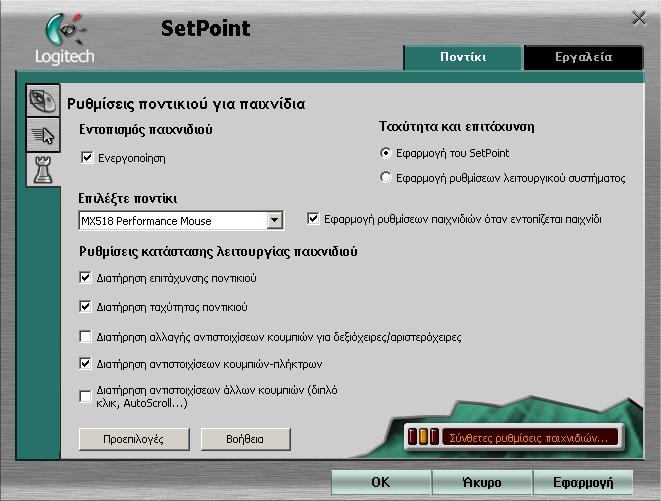Click the SetPoint title text
Image resolution: width=661 pixels, height=501 pixels.
click(205, 29)
